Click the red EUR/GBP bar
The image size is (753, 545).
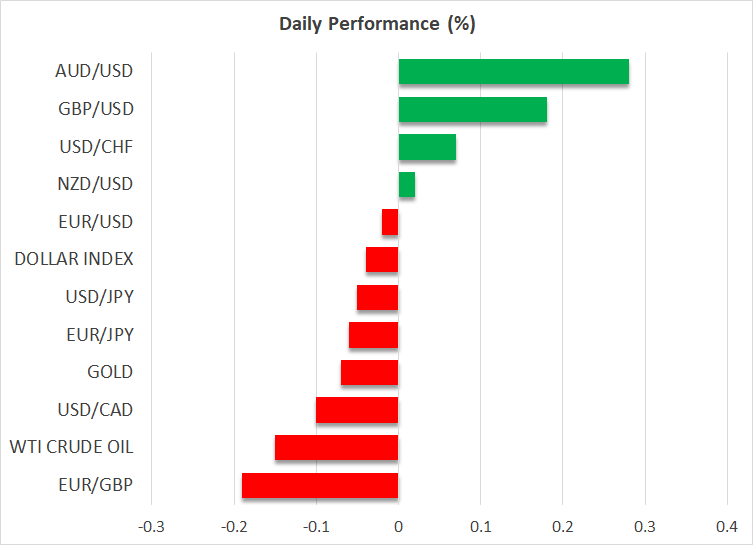[x=320, y=485]
